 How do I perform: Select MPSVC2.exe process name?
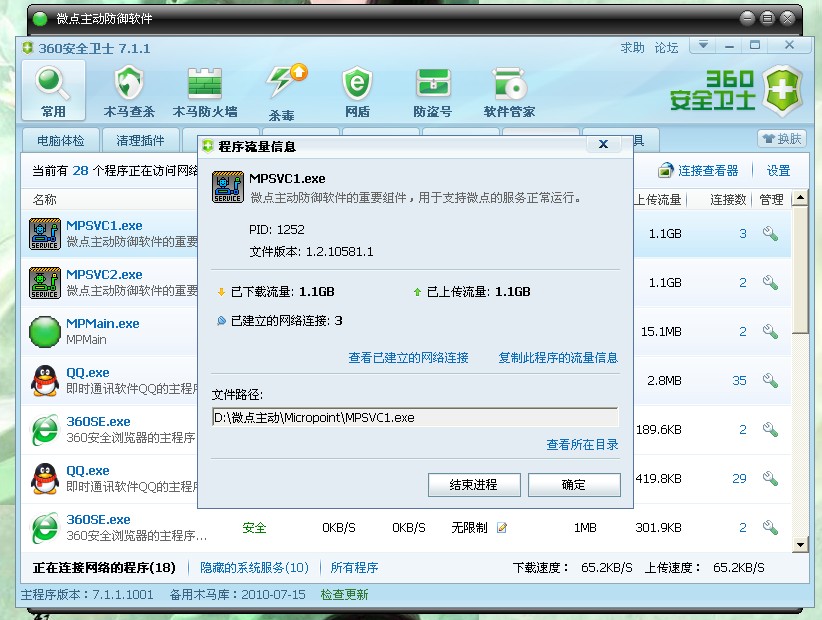104,274
